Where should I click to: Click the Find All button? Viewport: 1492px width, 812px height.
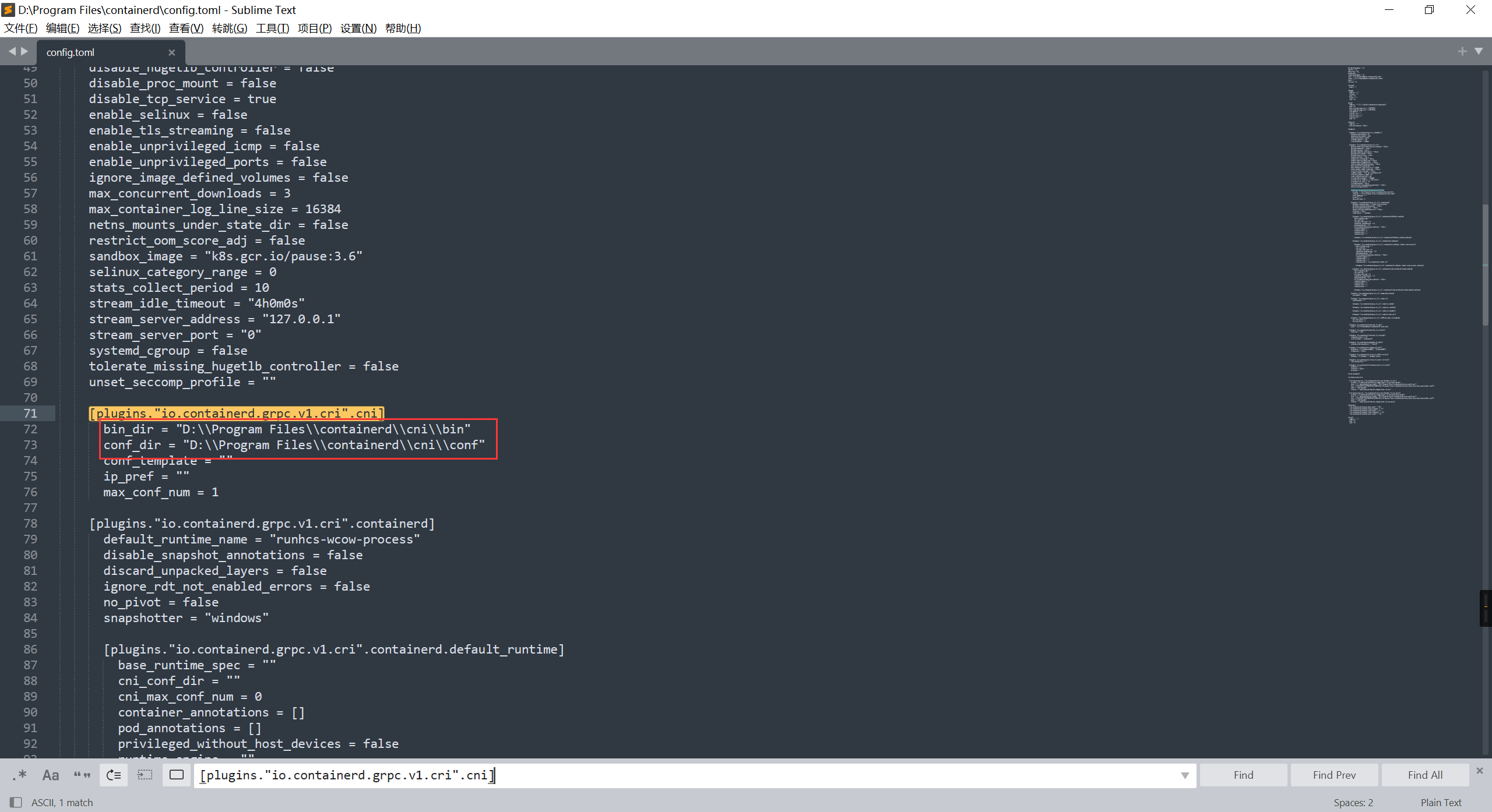click(1424, 775)
